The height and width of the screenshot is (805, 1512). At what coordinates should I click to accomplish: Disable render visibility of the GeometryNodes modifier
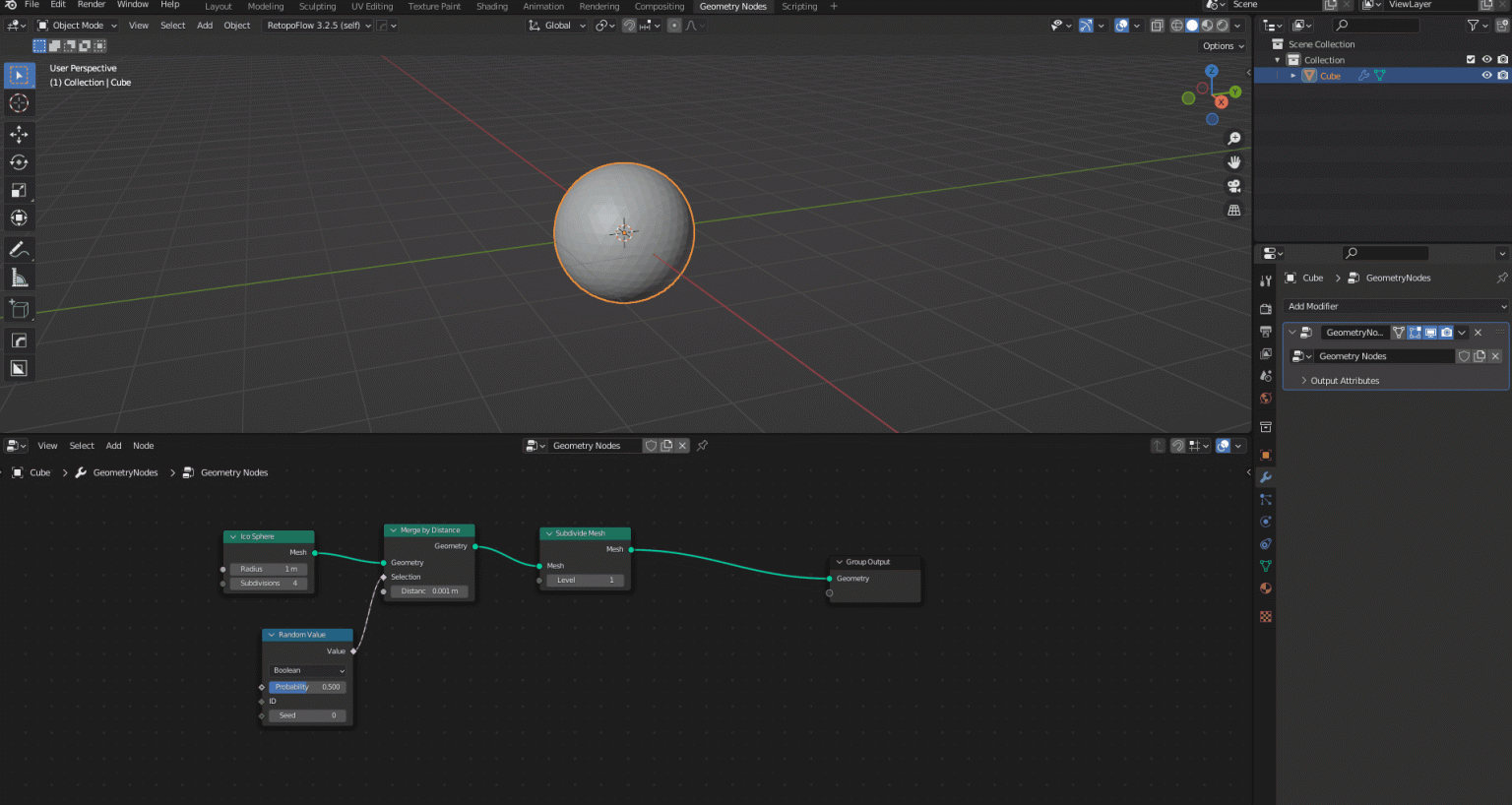pyautogui.click(x=1446, y=333)
